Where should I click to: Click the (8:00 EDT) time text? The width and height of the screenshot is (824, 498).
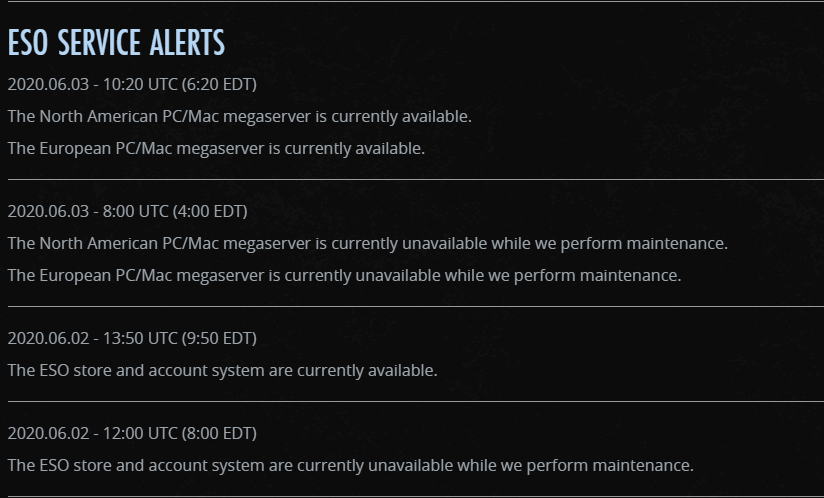click(x=220, y=433)
